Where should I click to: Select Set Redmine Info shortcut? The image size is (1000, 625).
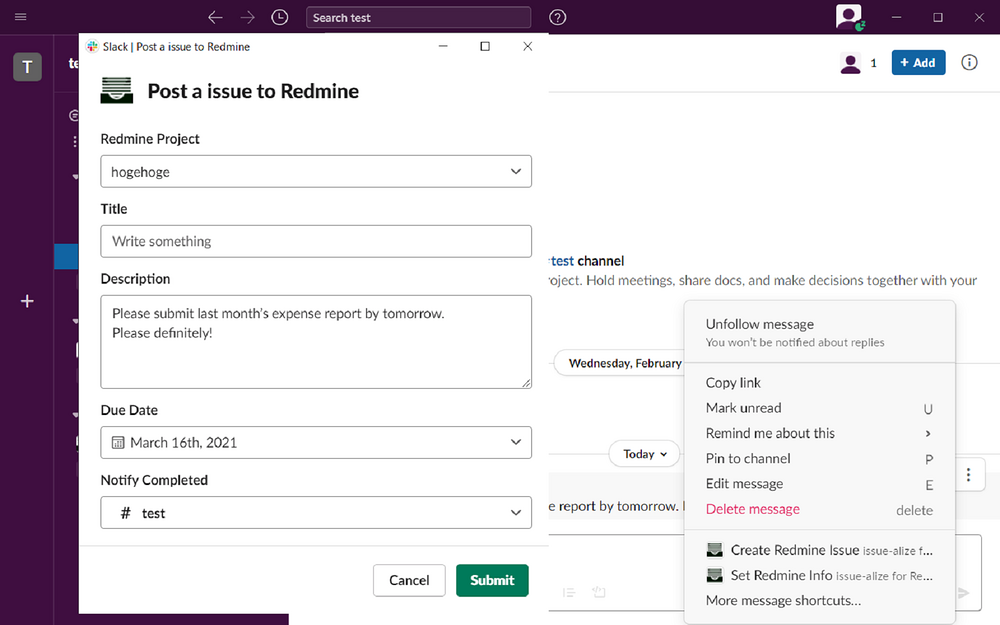tap(820, 576)
